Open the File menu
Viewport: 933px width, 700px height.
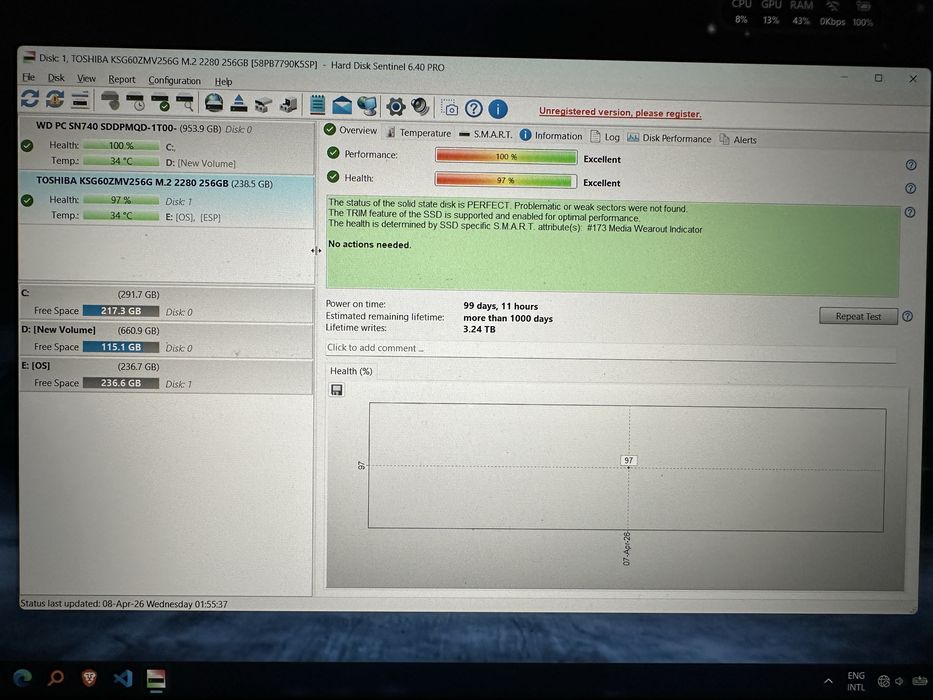(x=29, y=77)
